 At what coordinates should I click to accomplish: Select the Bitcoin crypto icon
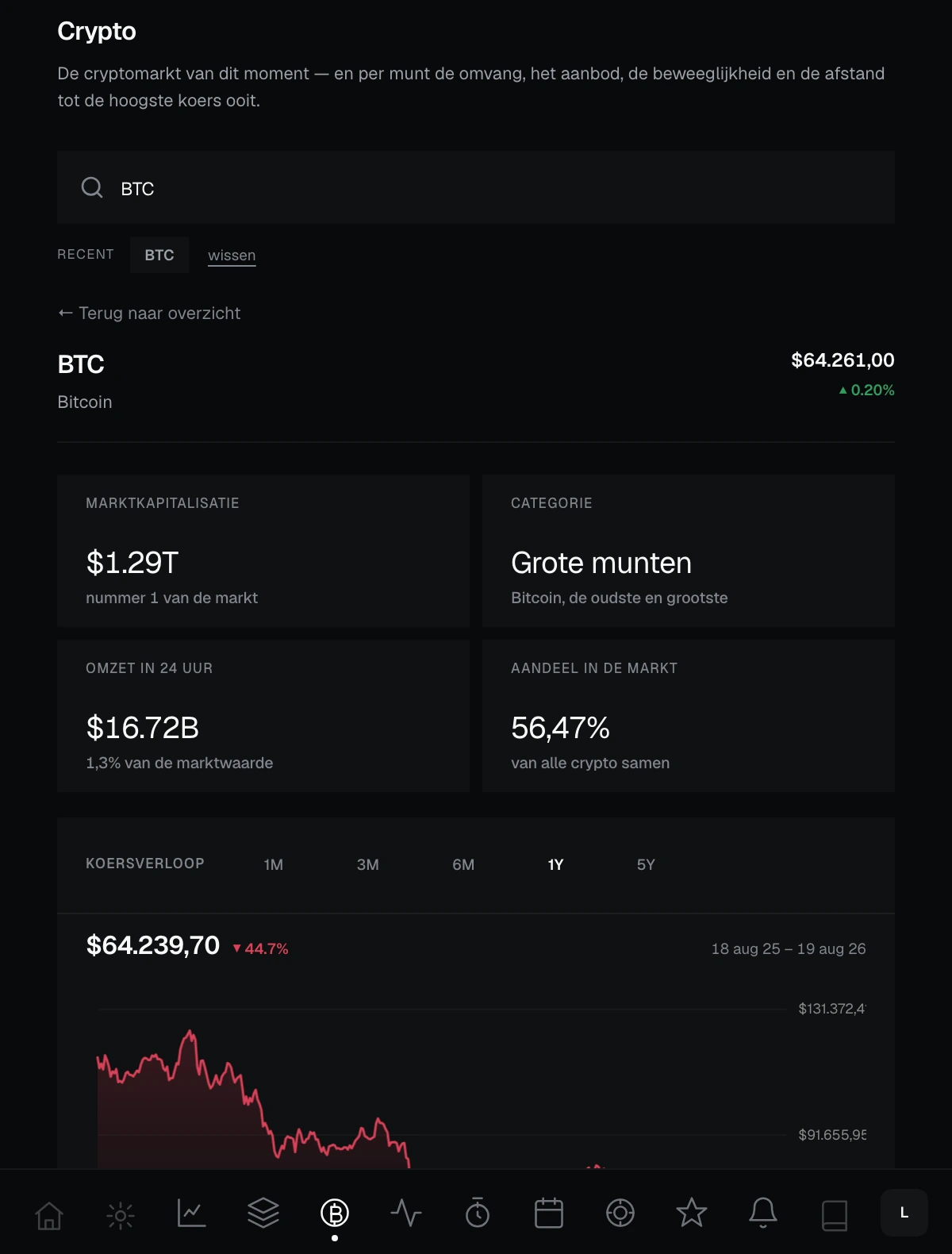point(335,1214)
